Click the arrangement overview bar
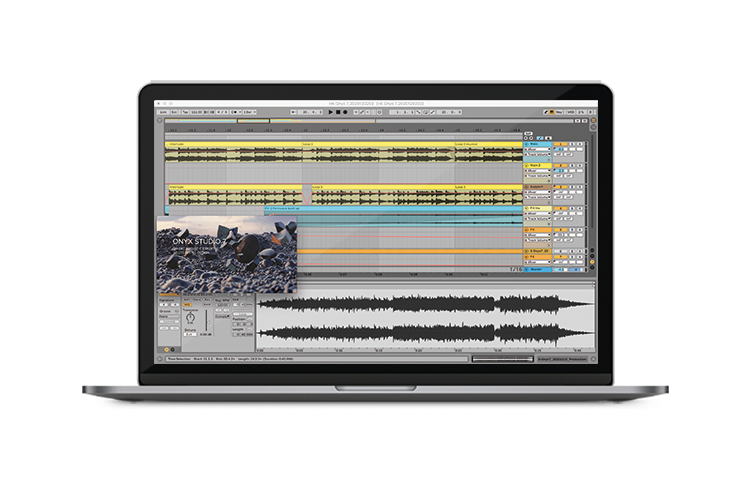Screen dimensions: 750x490 [369, 121]
